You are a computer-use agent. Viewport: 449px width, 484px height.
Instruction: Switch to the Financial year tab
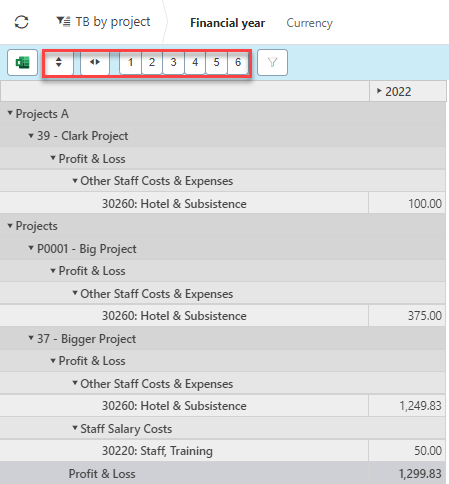[228, 23]
